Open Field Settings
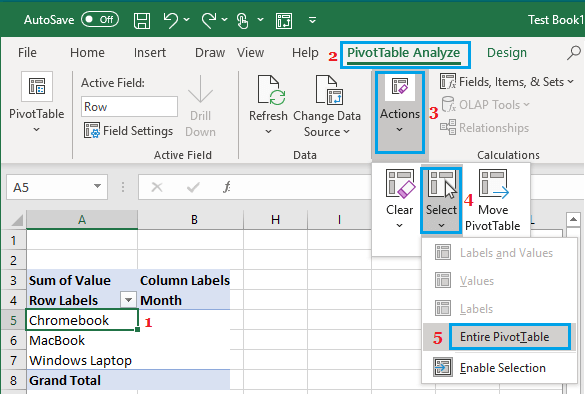Screen dimensions: 585x394 [x=128, y=131]
